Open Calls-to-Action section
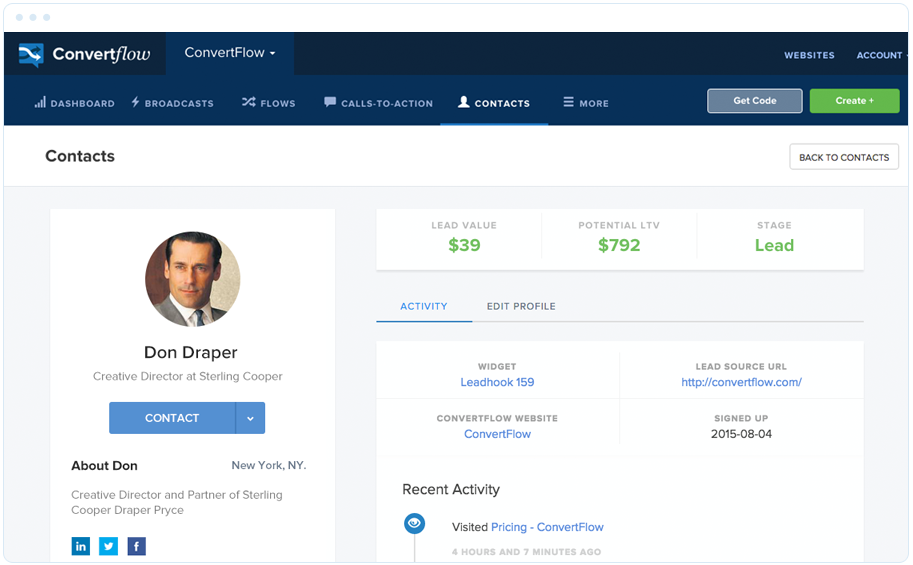 point(378,103)
